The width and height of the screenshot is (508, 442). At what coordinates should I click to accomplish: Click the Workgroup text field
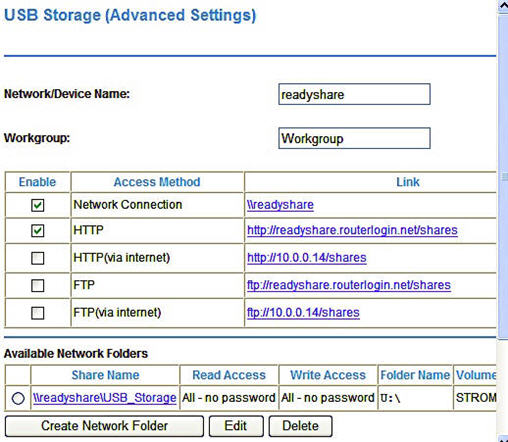pos(354,138)
